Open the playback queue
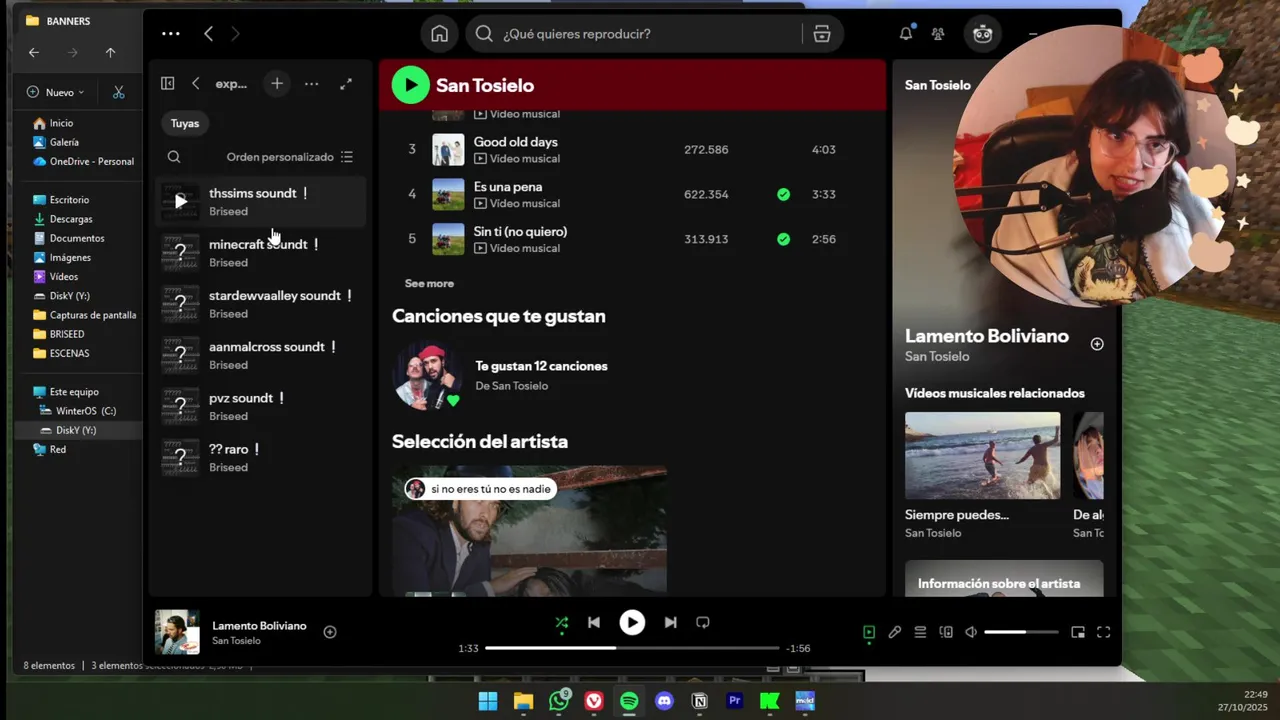 [x=920, y=632]
